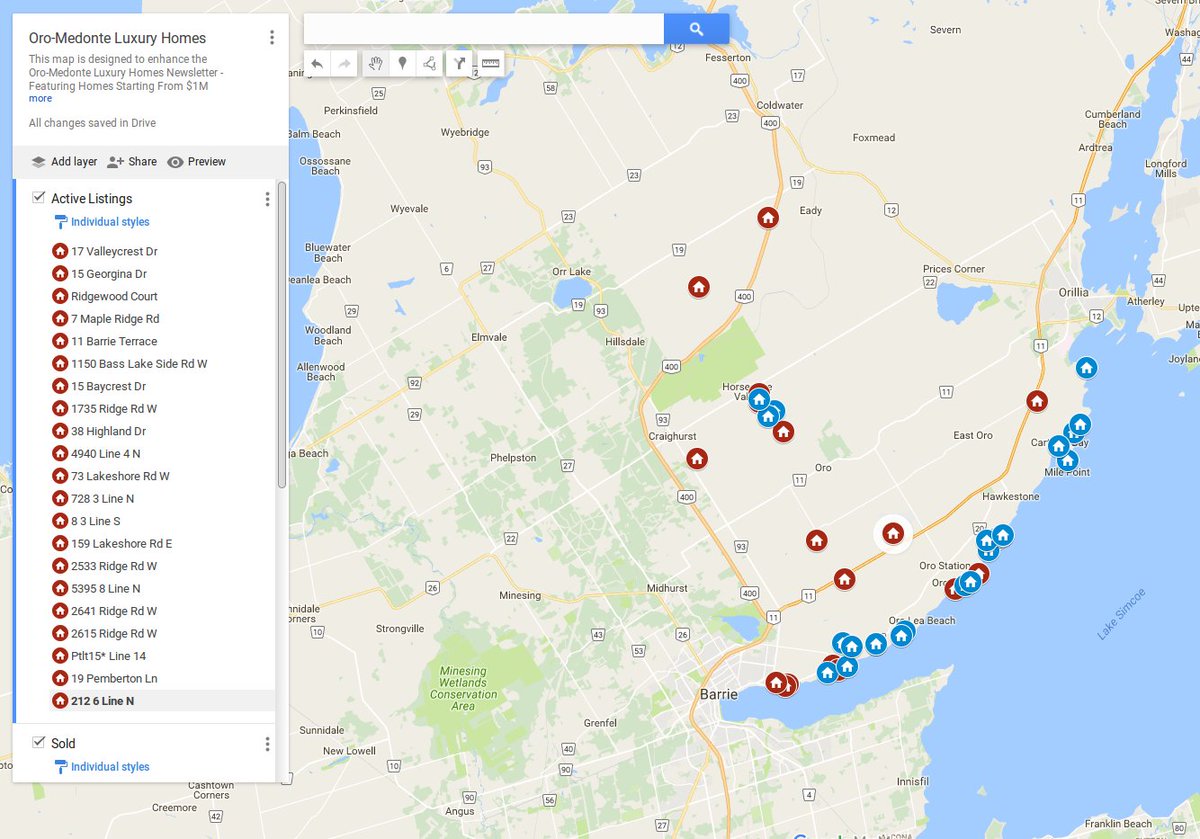Click the blue house marker at Mile Point

tap(1068, 460)
